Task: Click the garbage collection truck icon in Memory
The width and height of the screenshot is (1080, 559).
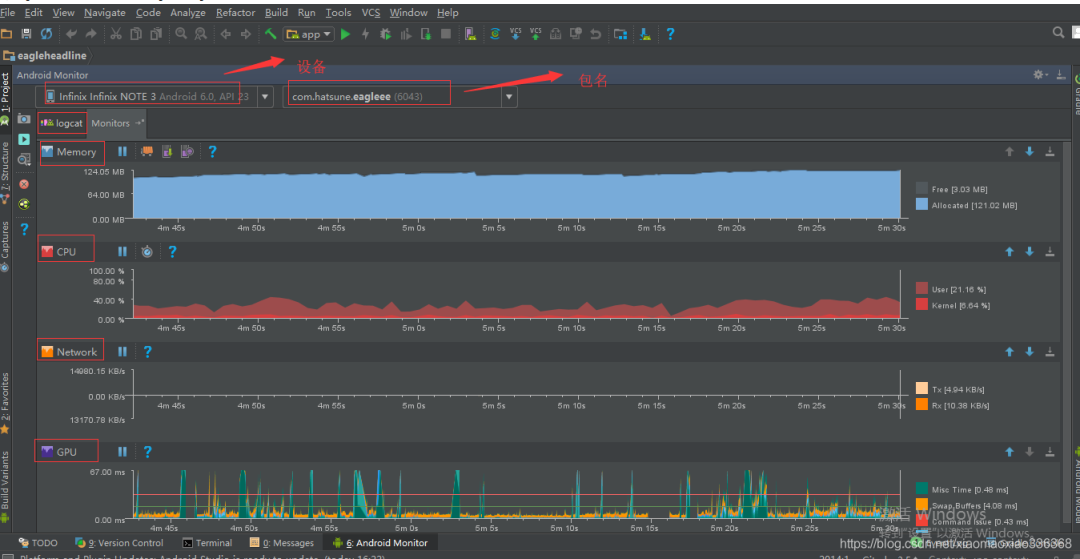Action: pyautogui.click(x=147, y=152)
